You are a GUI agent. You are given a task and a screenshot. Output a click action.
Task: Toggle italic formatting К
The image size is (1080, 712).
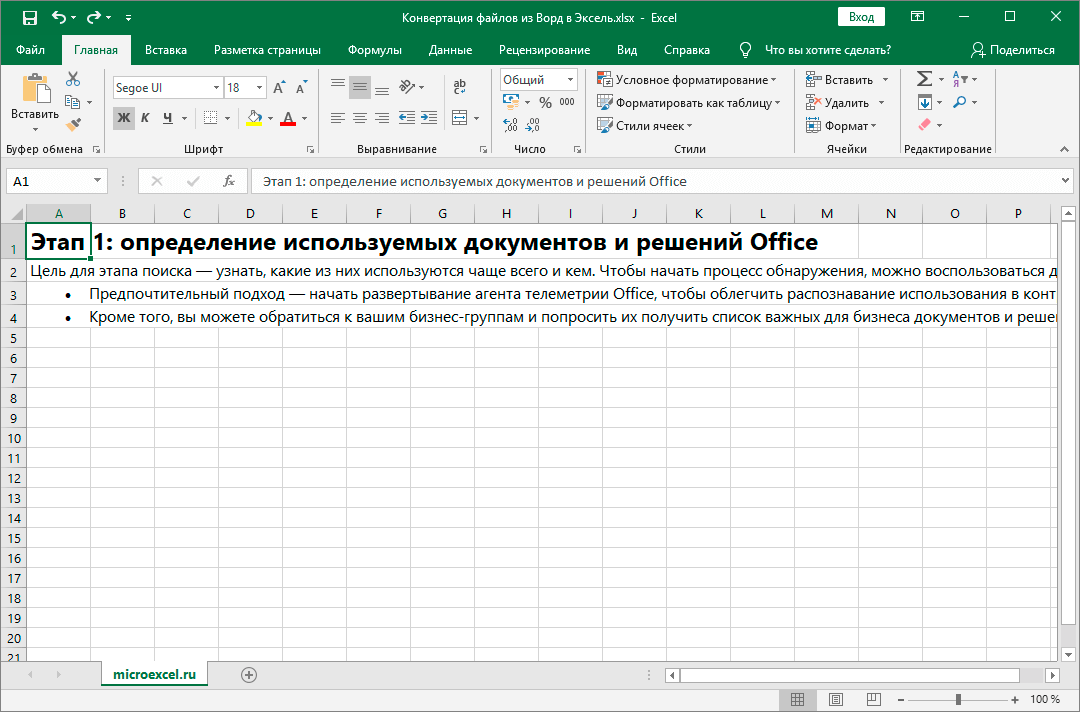click(145, 118)
